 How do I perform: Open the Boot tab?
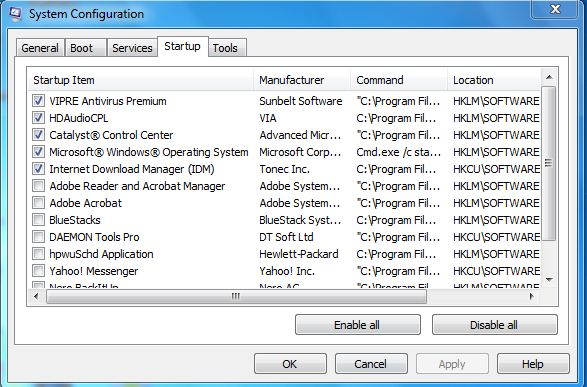click(x=85, y=48)
